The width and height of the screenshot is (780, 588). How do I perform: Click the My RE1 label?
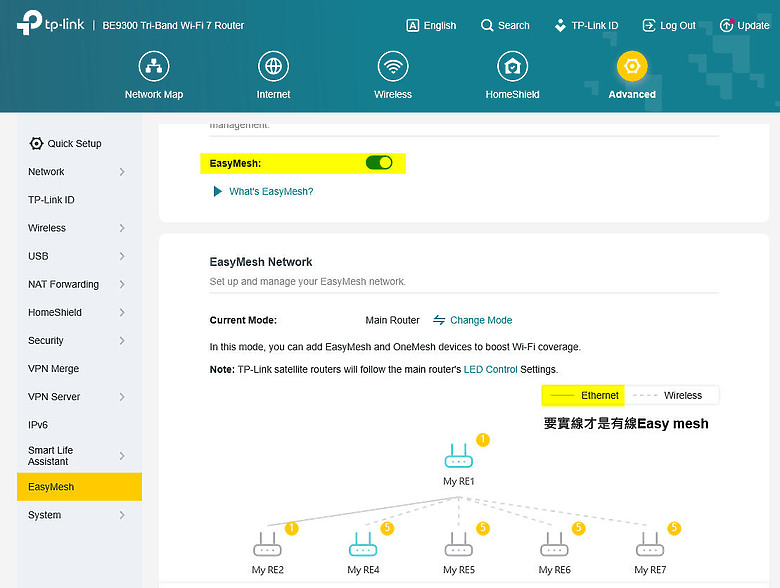pyautogui.click(x=459, y=482)
